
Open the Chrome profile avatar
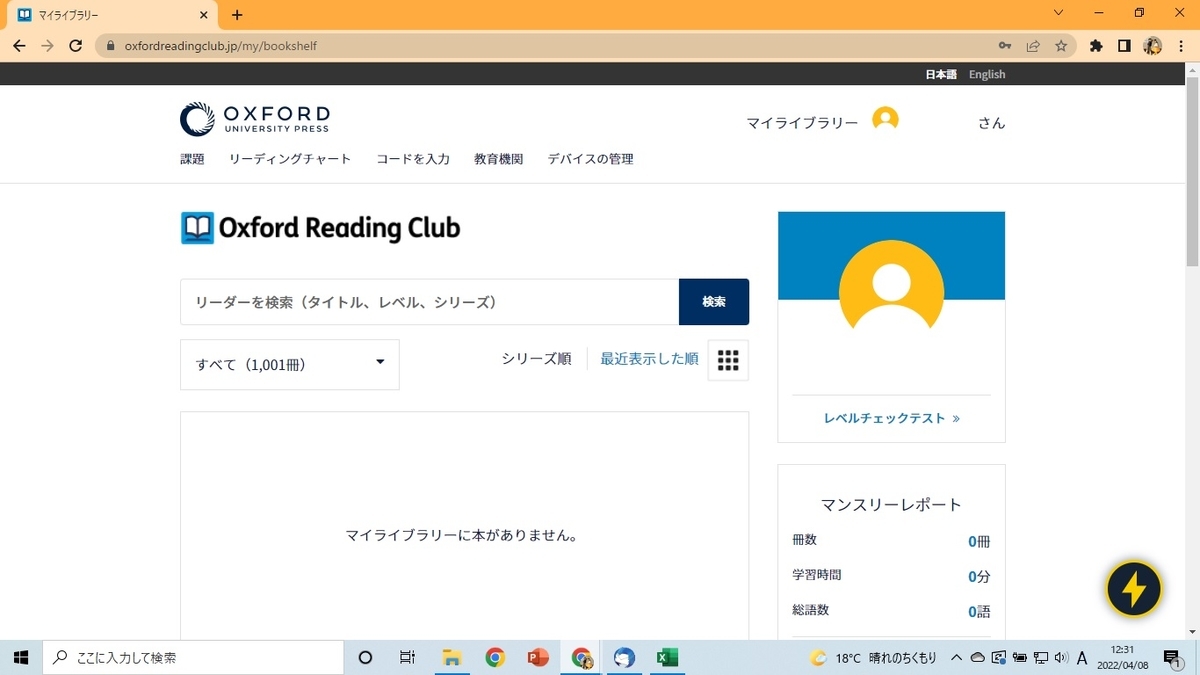(x=1152, y=45)
